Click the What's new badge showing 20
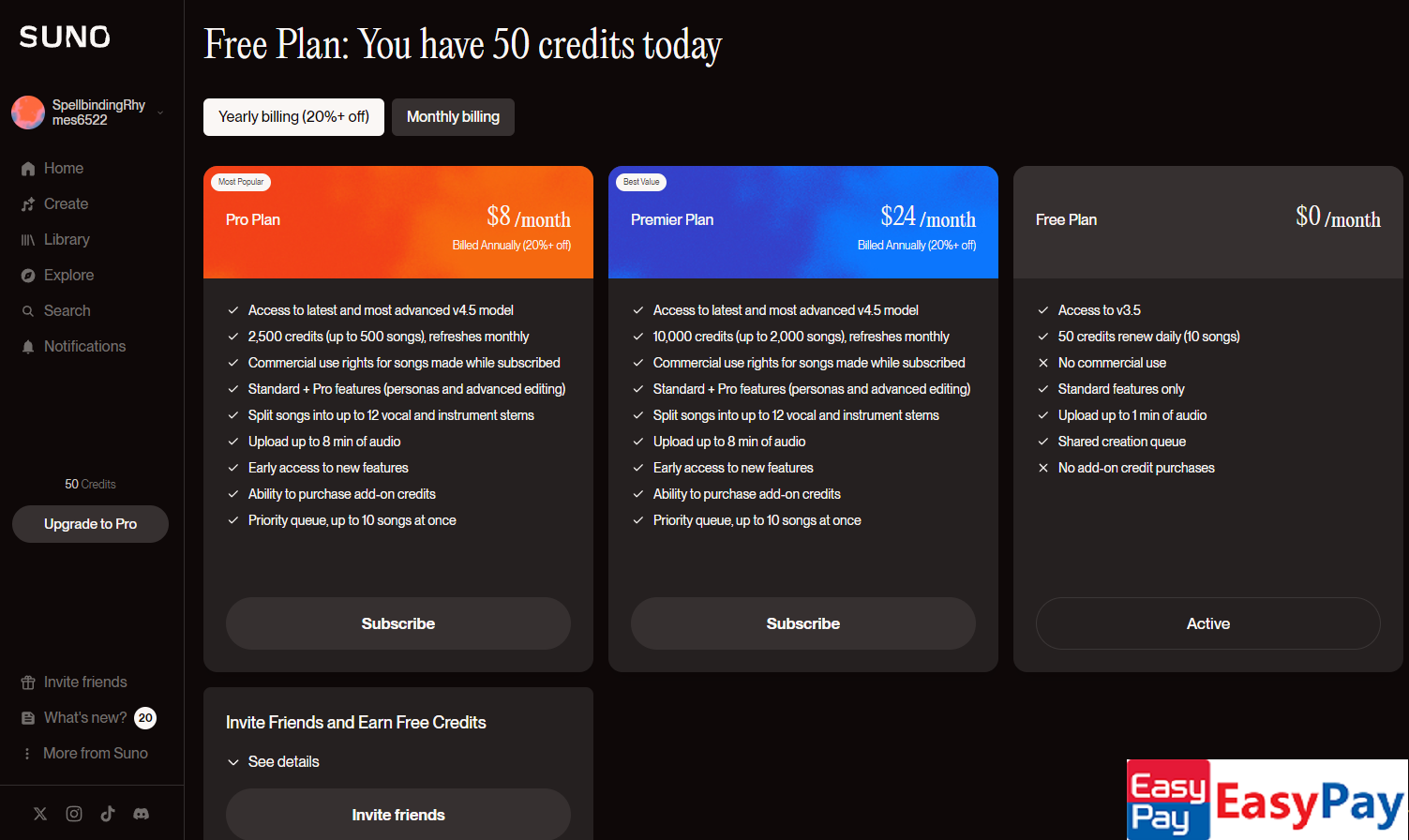The height and width of the screenshot is (840, 1409). point(145,718)
